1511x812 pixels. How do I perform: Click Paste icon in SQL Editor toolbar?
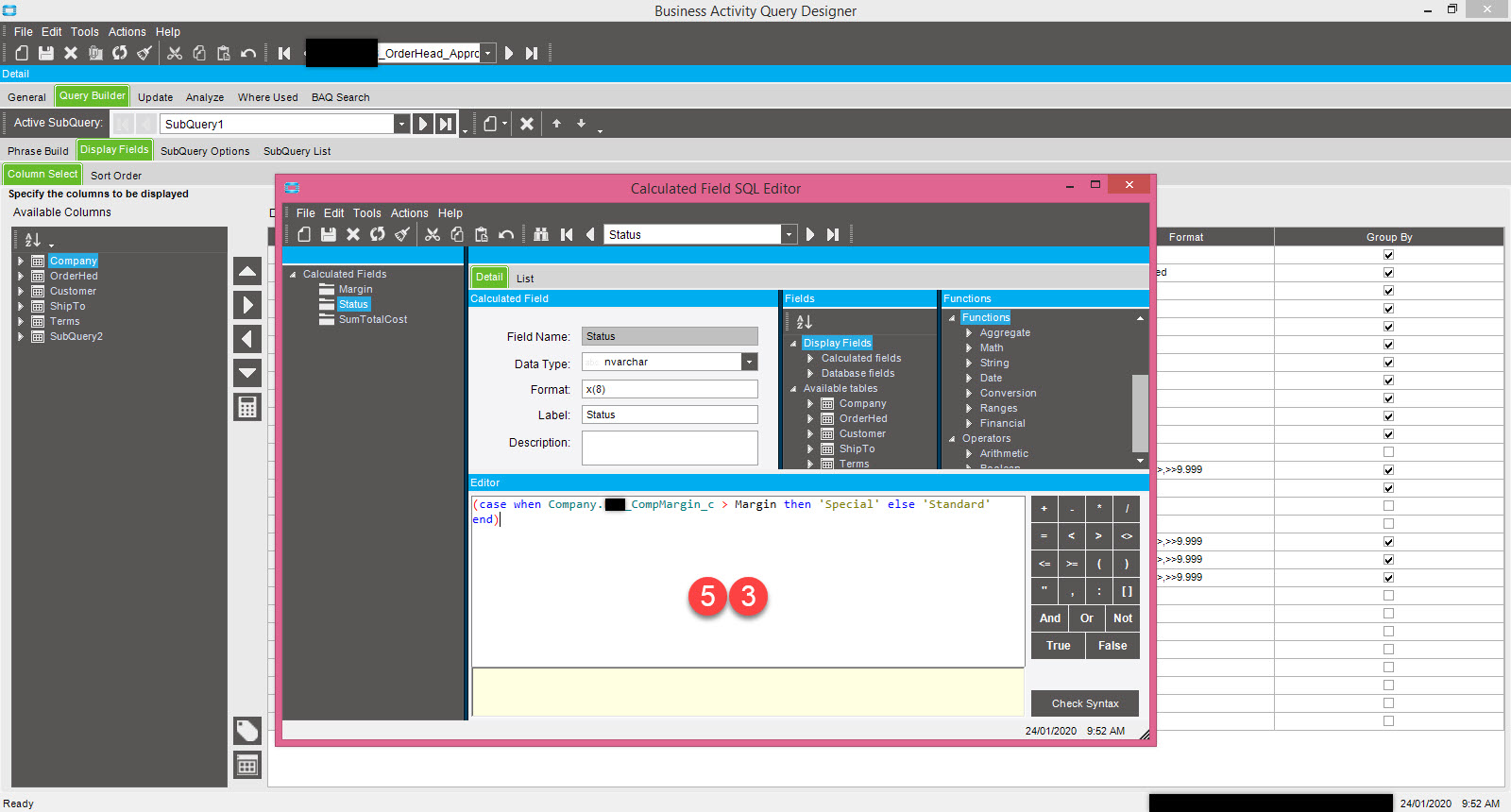pyautogui.click(x=482, y=234)
